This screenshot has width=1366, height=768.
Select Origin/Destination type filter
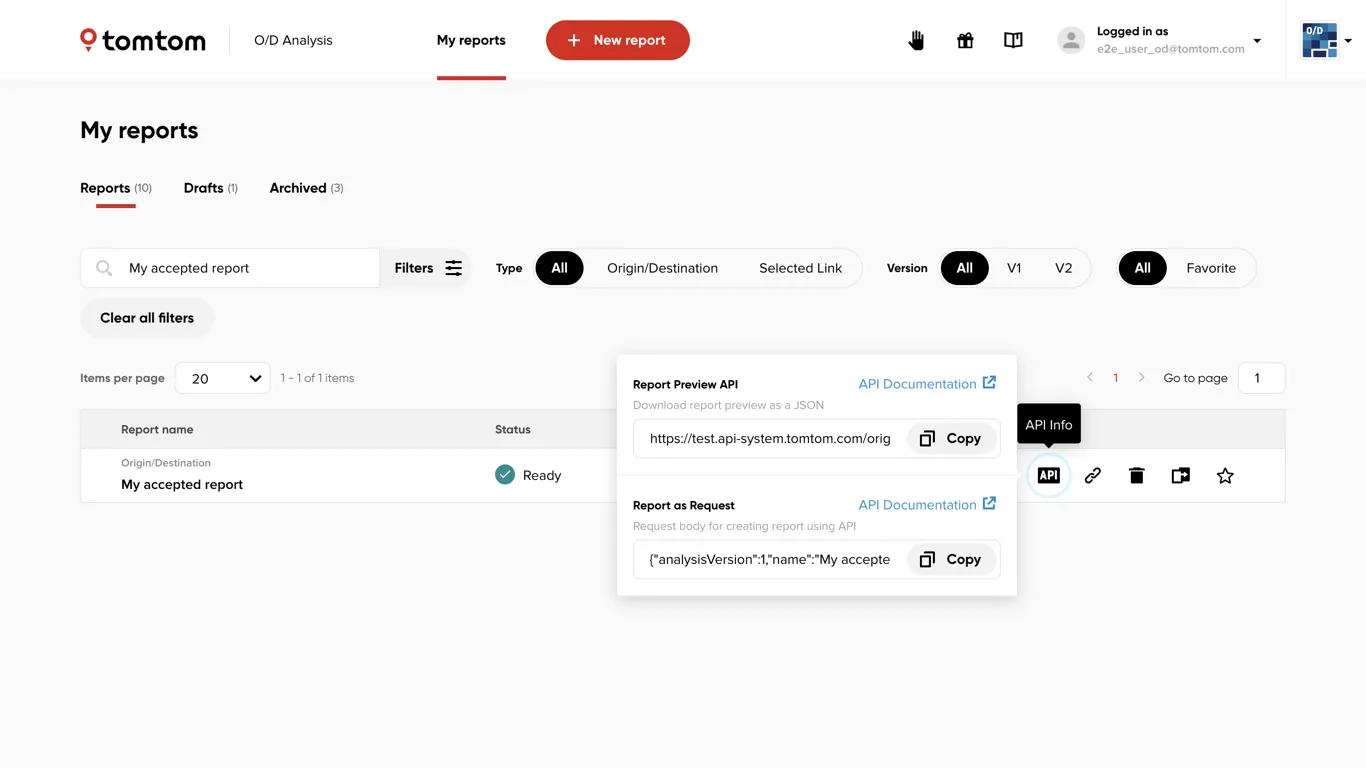[662, 268]
